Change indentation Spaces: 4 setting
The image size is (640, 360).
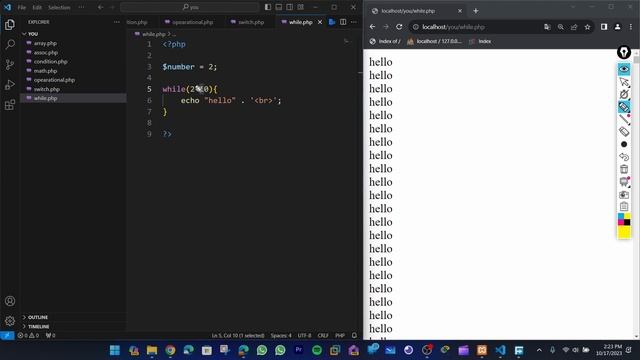click(281, 336)
